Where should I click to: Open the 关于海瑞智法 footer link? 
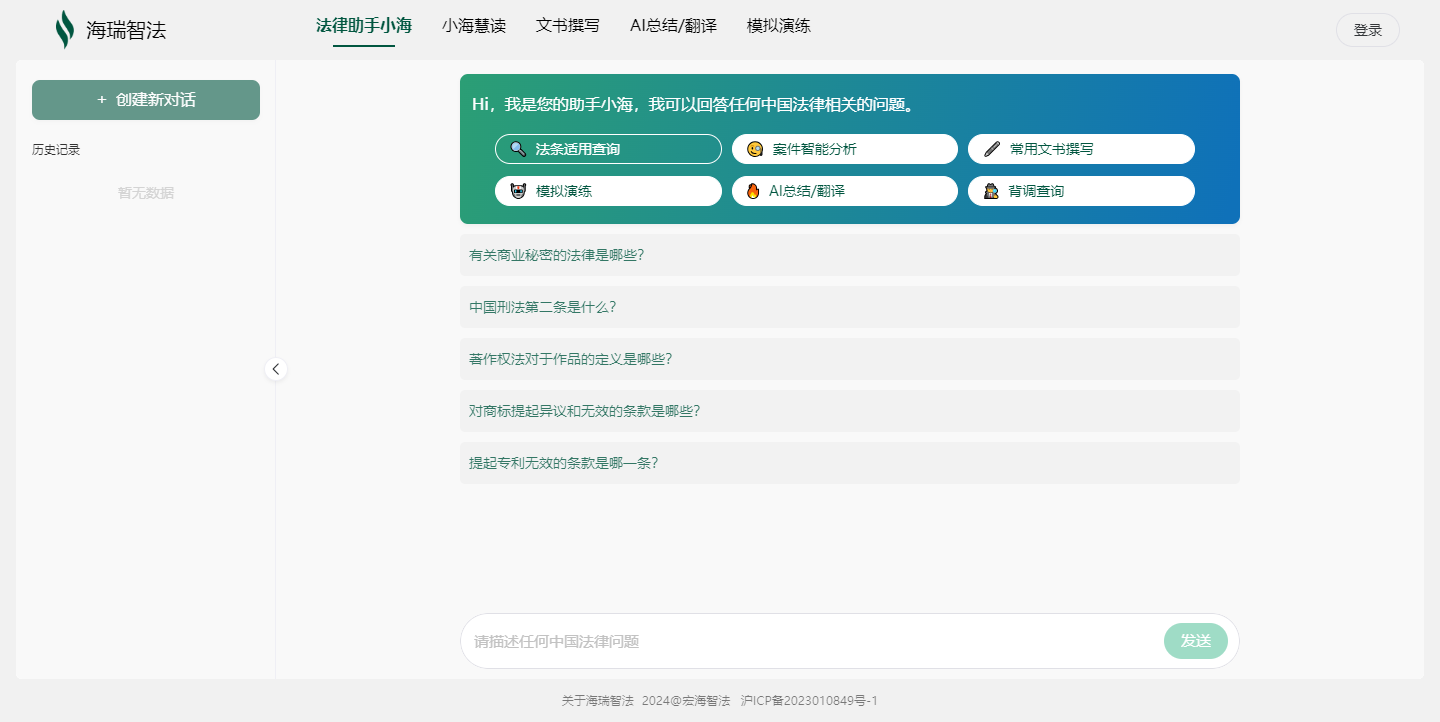(x=598, y=701)
